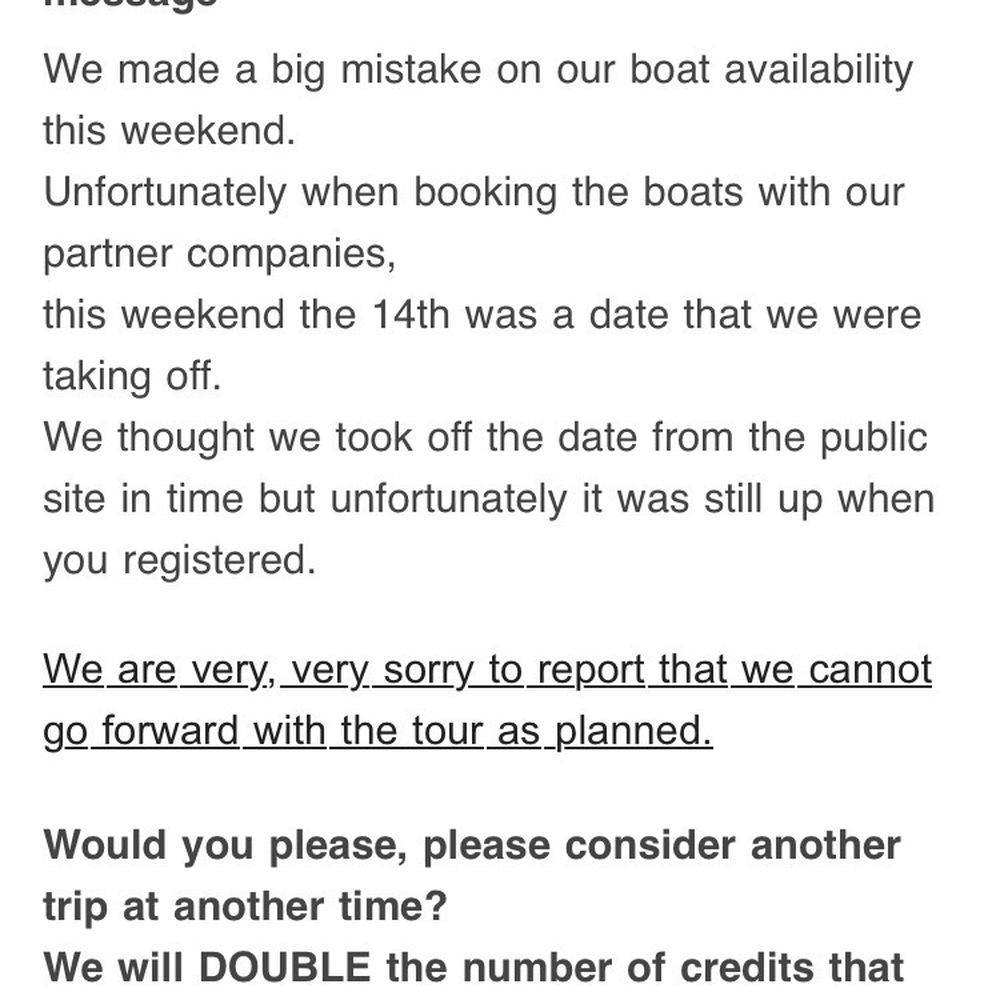This screenshot has width=1000, height=1000.
Task: Click the text "this weekend." in the first paragraph
Action: [x=169, y=131]
